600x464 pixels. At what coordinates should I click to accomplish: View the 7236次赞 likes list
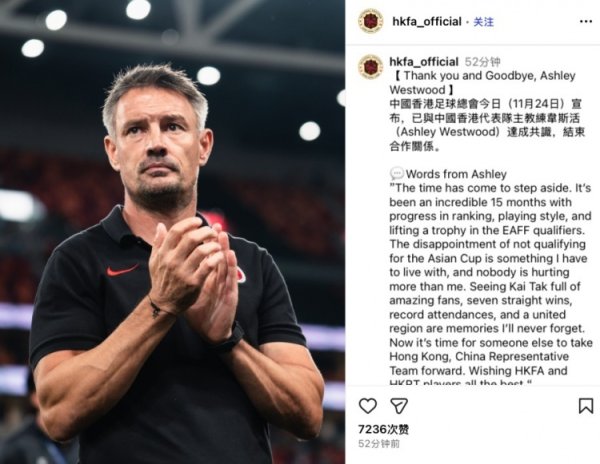point(383,429)
